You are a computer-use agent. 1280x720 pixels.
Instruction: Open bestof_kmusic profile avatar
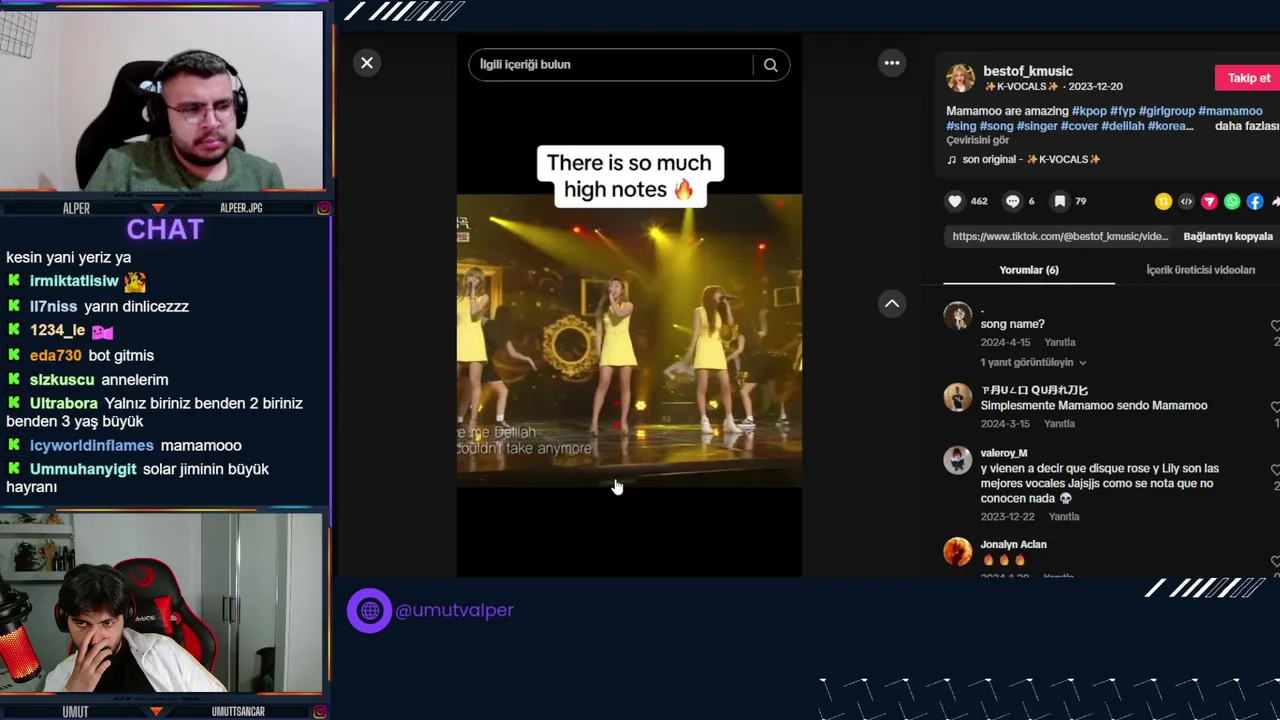click(961, 78)
